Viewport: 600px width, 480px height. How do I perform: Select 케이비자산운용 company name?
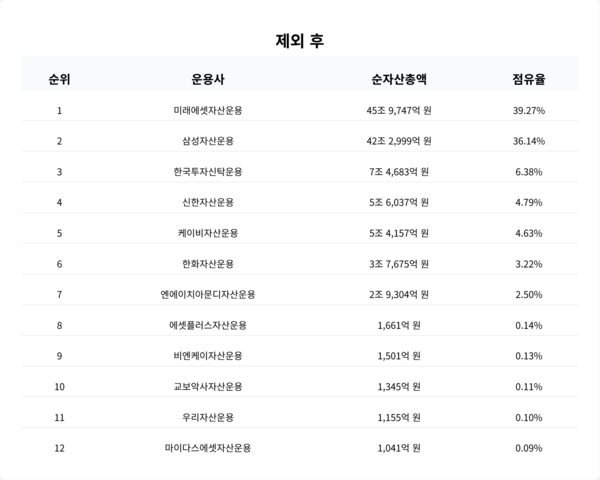pos(208,233)
